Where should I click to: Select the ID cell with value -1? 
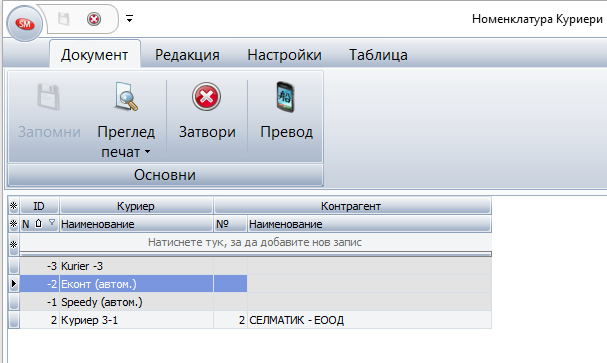tap(39, 302)
